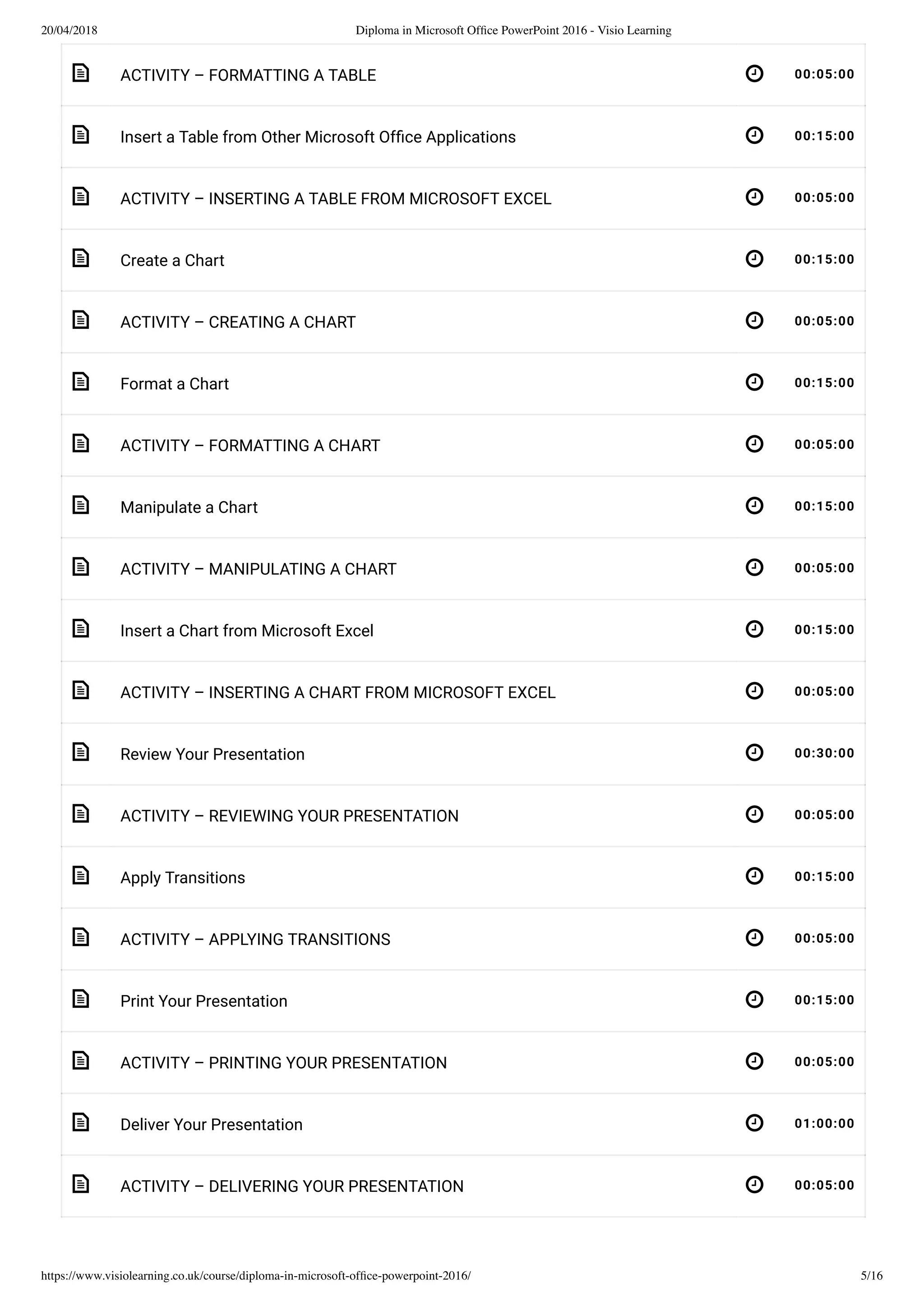Viewport: 924px width, 1306px height.
Task: Select ACTIVITY – MANIPULATING A CHART lesson
Action: [x=259, y=569]
